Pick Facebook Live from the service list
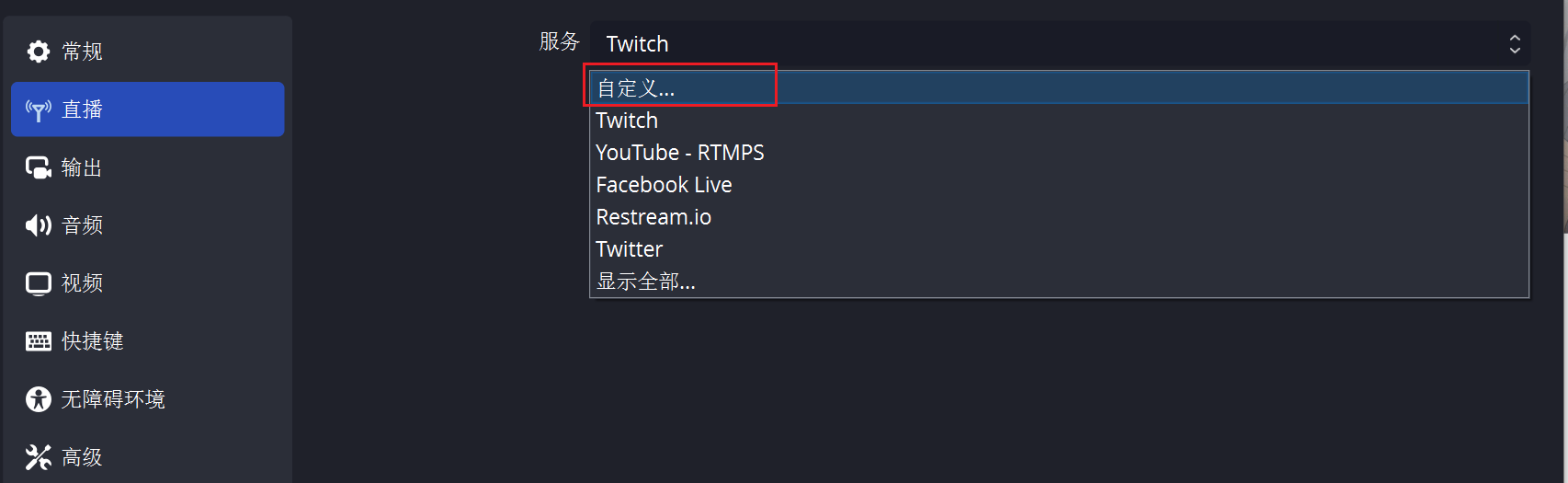This screenshot has width=1568, height=483. [664, 185]
